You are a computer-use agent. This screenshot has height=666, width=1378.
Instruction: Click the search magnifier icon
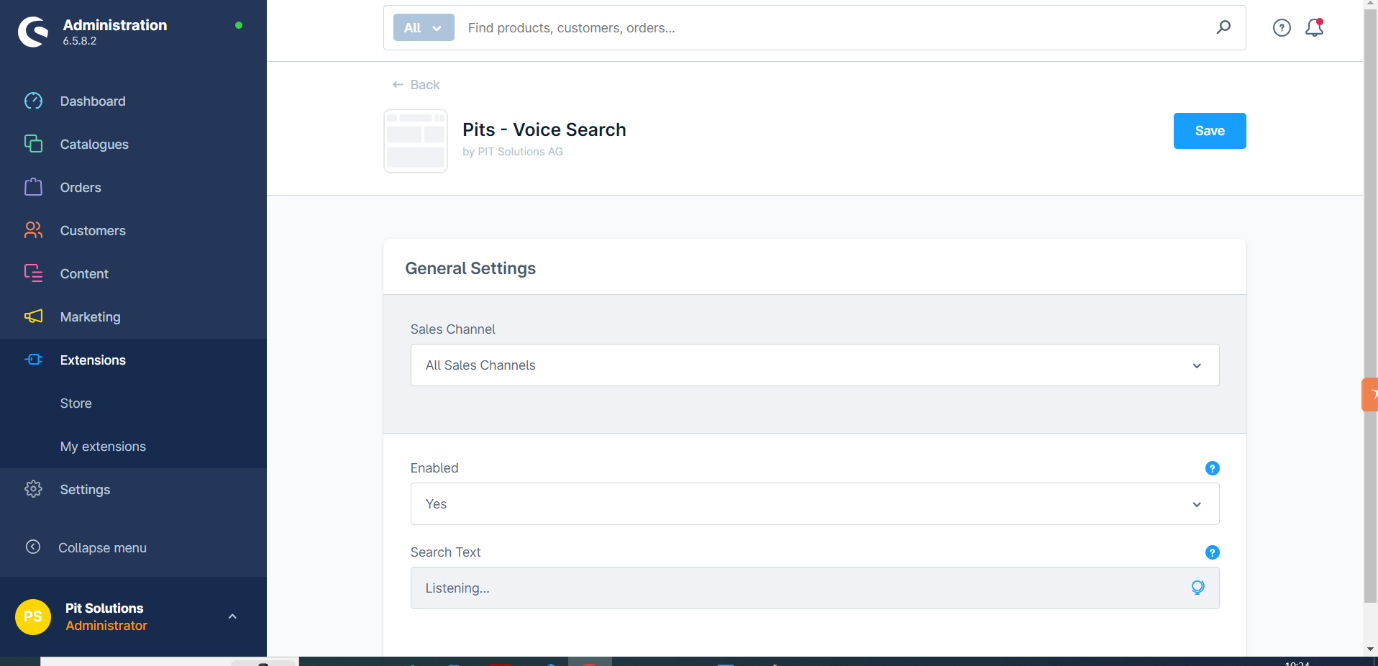[x=1223, y=28]
